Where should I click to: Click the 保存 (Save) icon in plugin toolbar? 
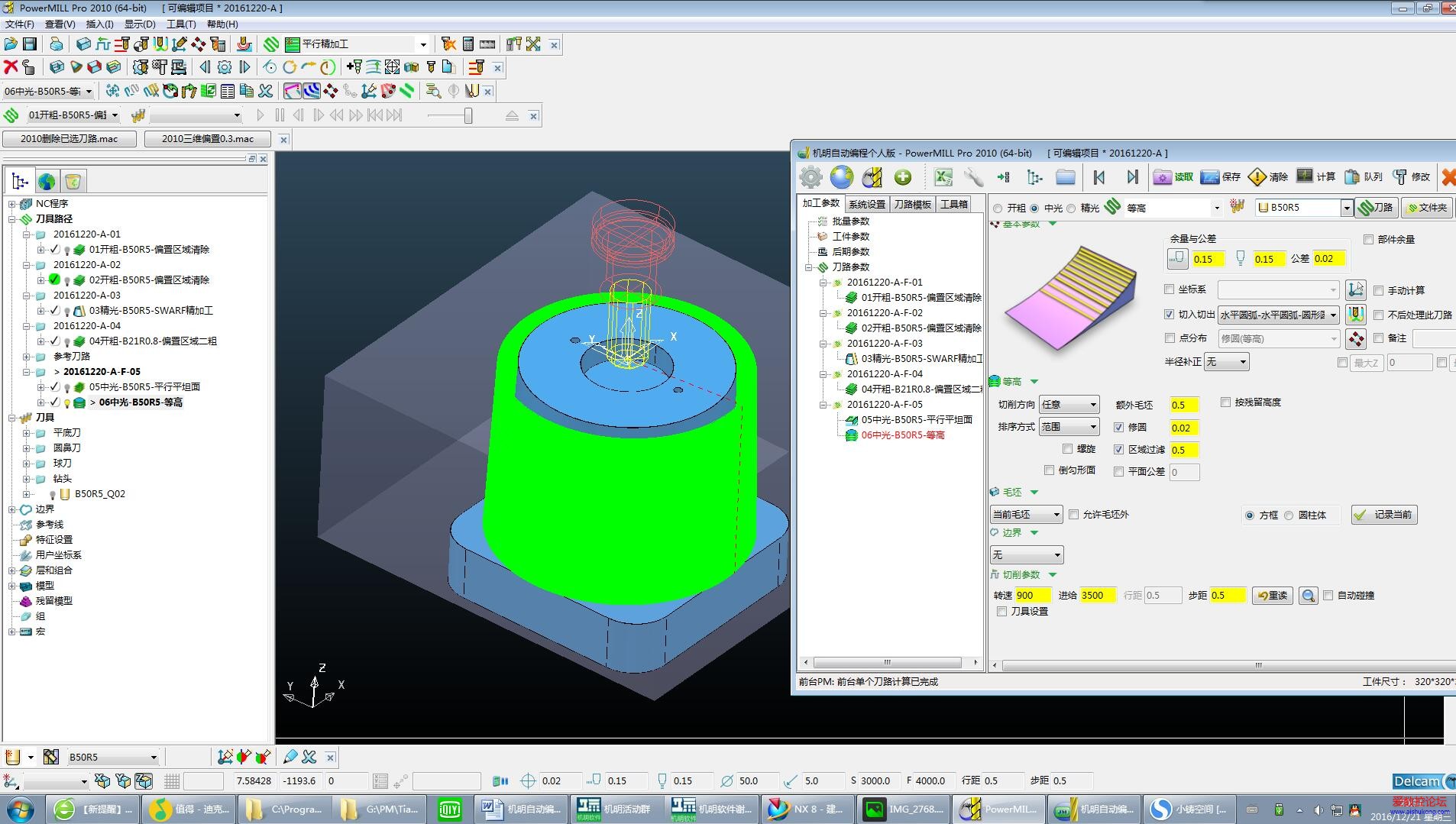[x=1210, y=177]
